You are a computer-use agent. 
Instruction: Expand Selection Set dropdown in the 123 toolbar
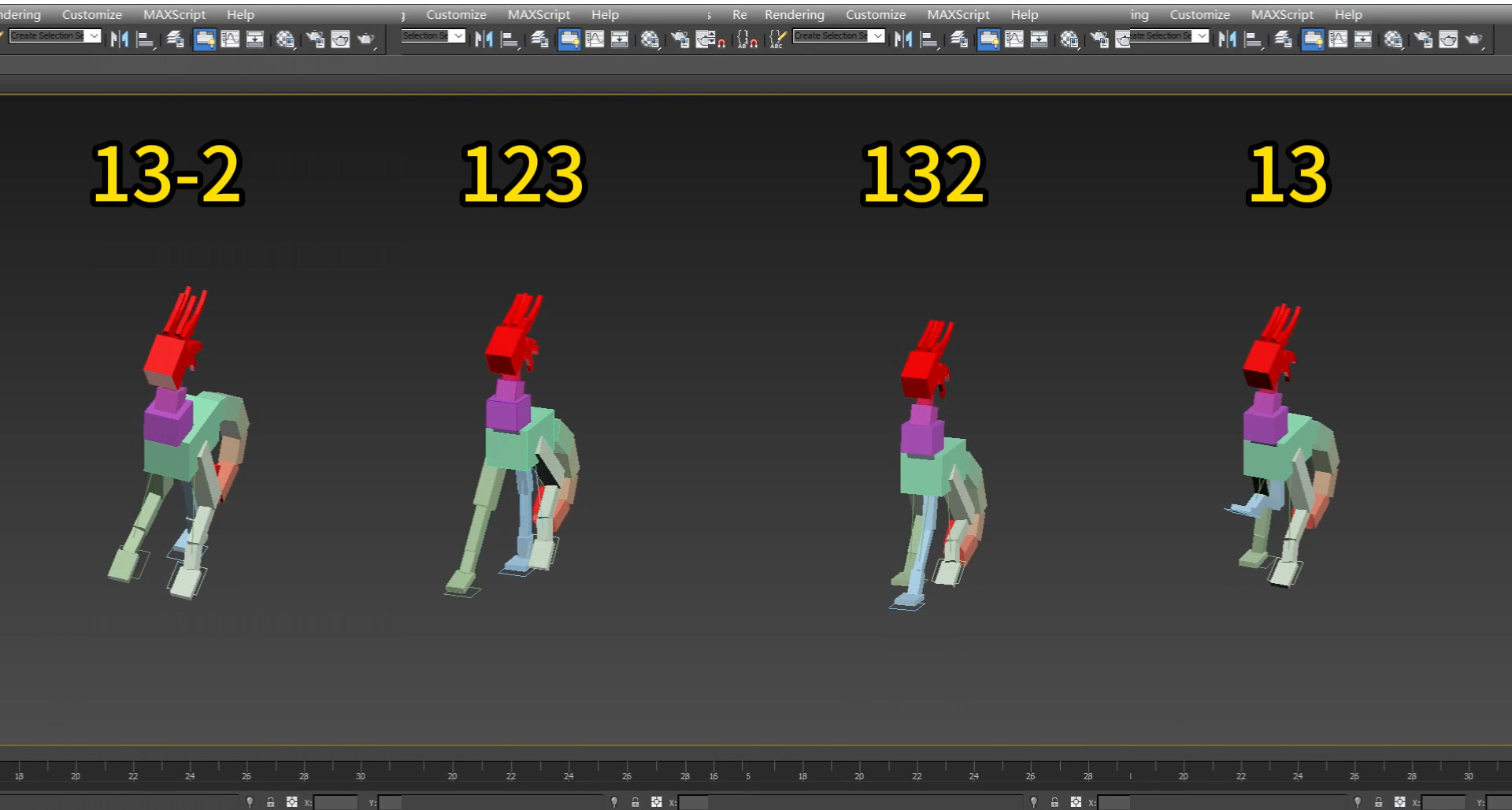pos(458,35)
